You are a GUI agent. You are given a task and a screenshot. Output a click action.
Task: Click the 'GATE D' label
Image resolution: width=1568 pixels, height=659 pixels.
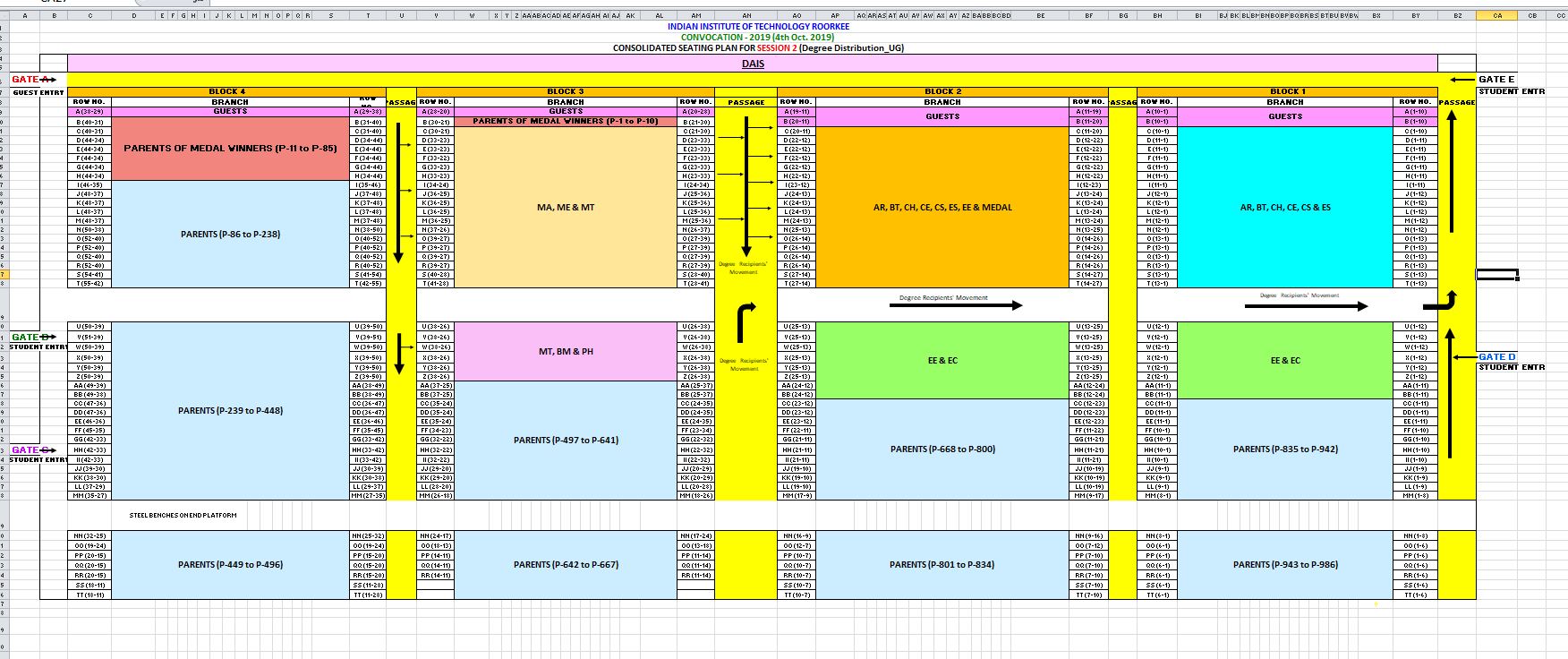tap(1497, 356)
